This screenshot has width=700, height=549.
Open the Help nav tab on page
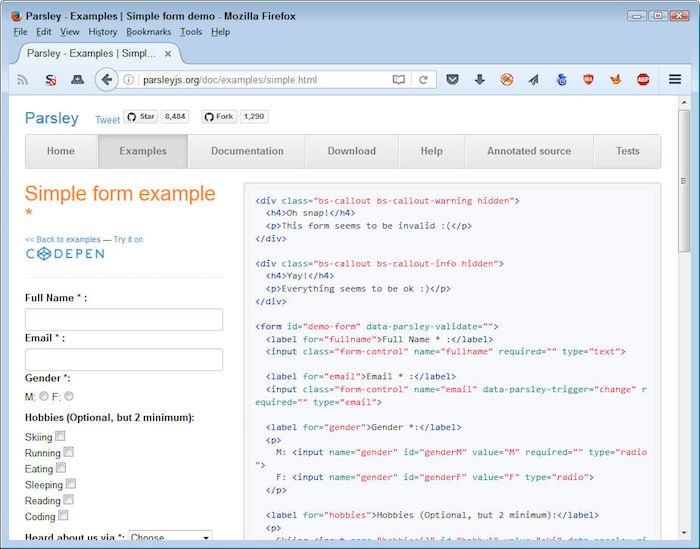pos(432,151)
